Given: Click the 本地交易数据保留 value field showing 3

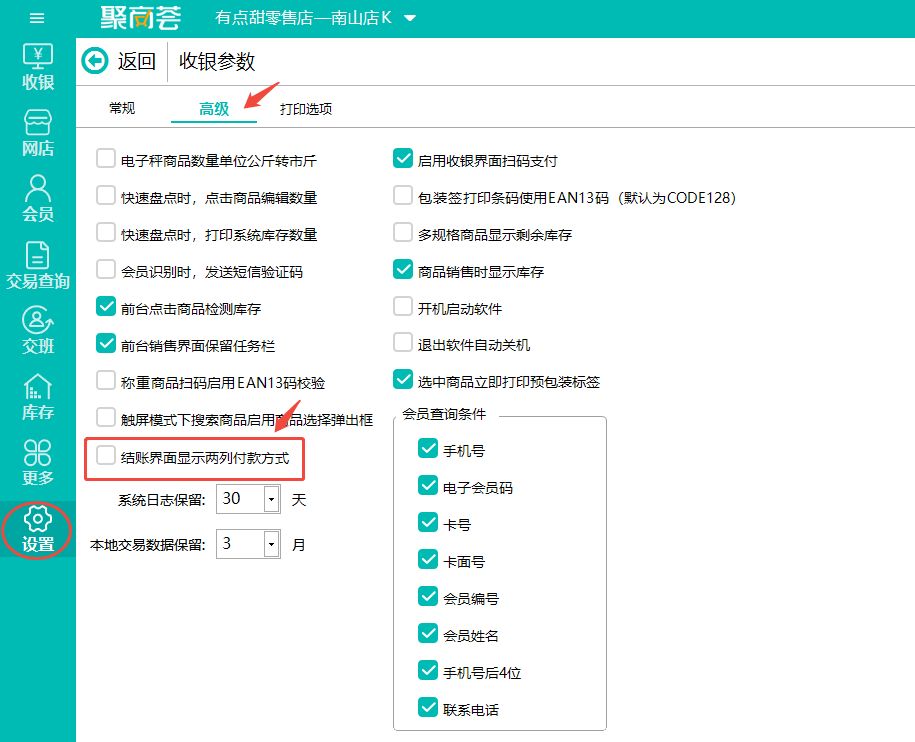Looking at the screenshot, I should coord(240,544).
